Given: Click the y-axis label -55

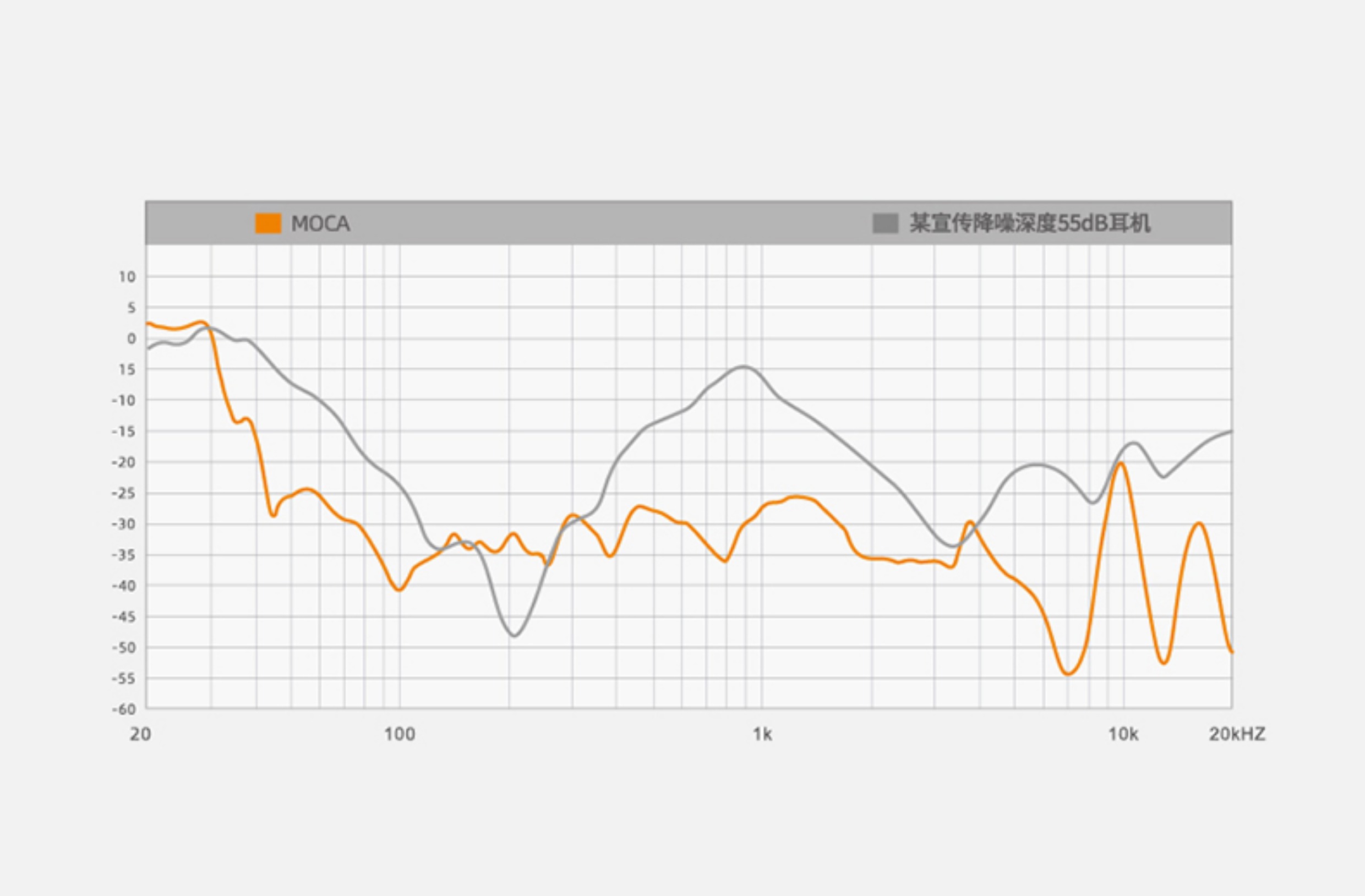Looking at the screenshot, I should coord(124,679).
